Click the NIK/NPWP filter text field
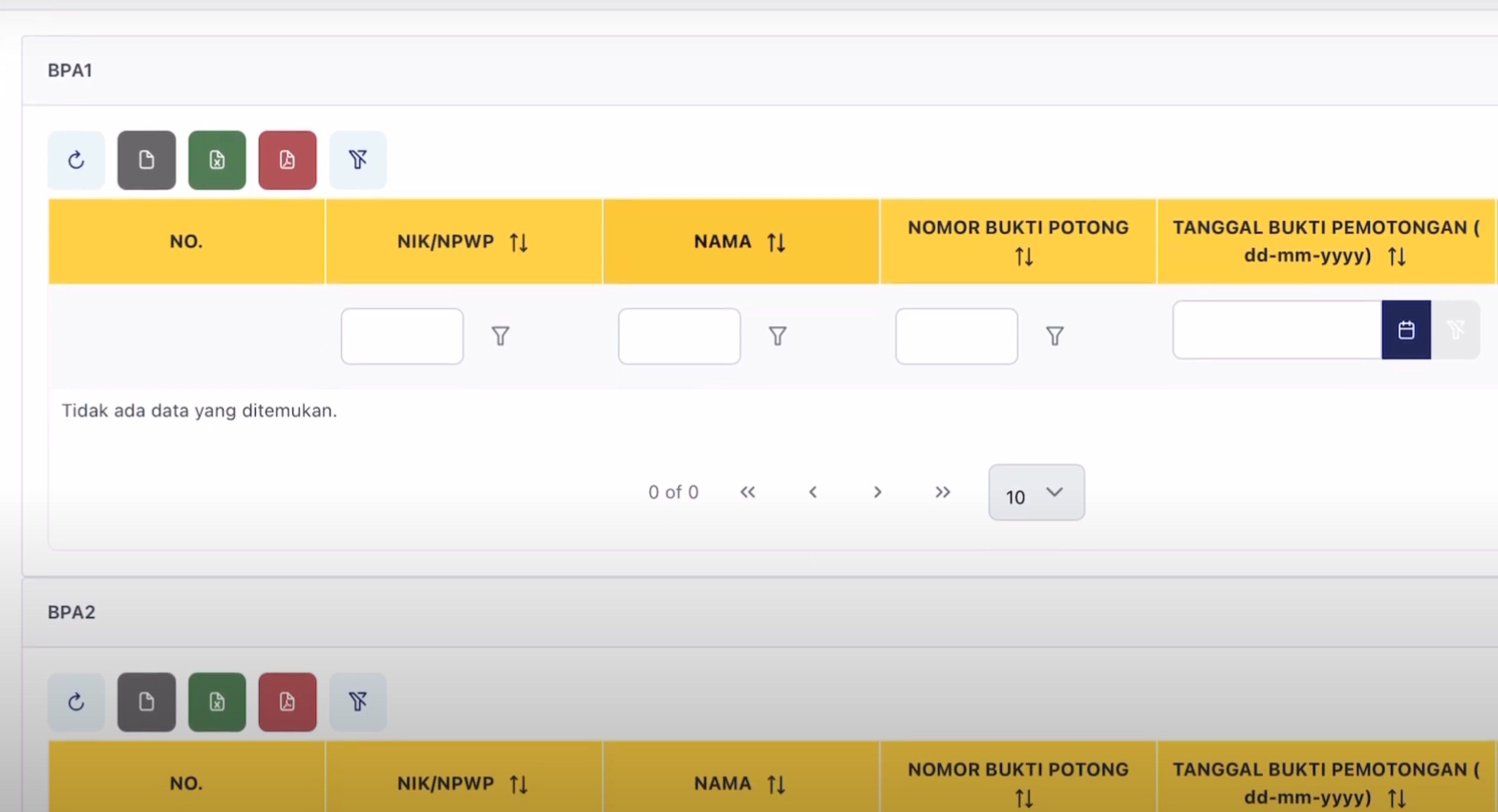Screen dimensions: 1498x812 [402, 336]
